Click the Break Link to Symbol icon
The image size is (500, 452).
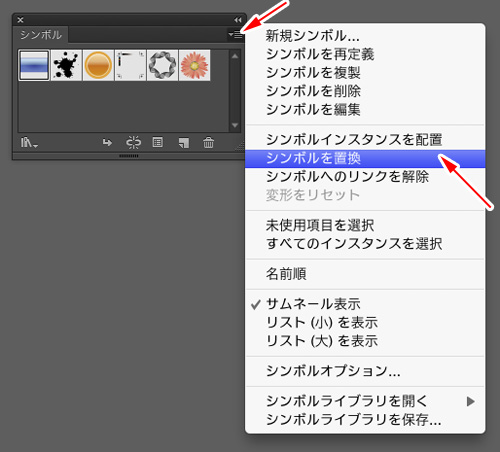pos(133,142)
